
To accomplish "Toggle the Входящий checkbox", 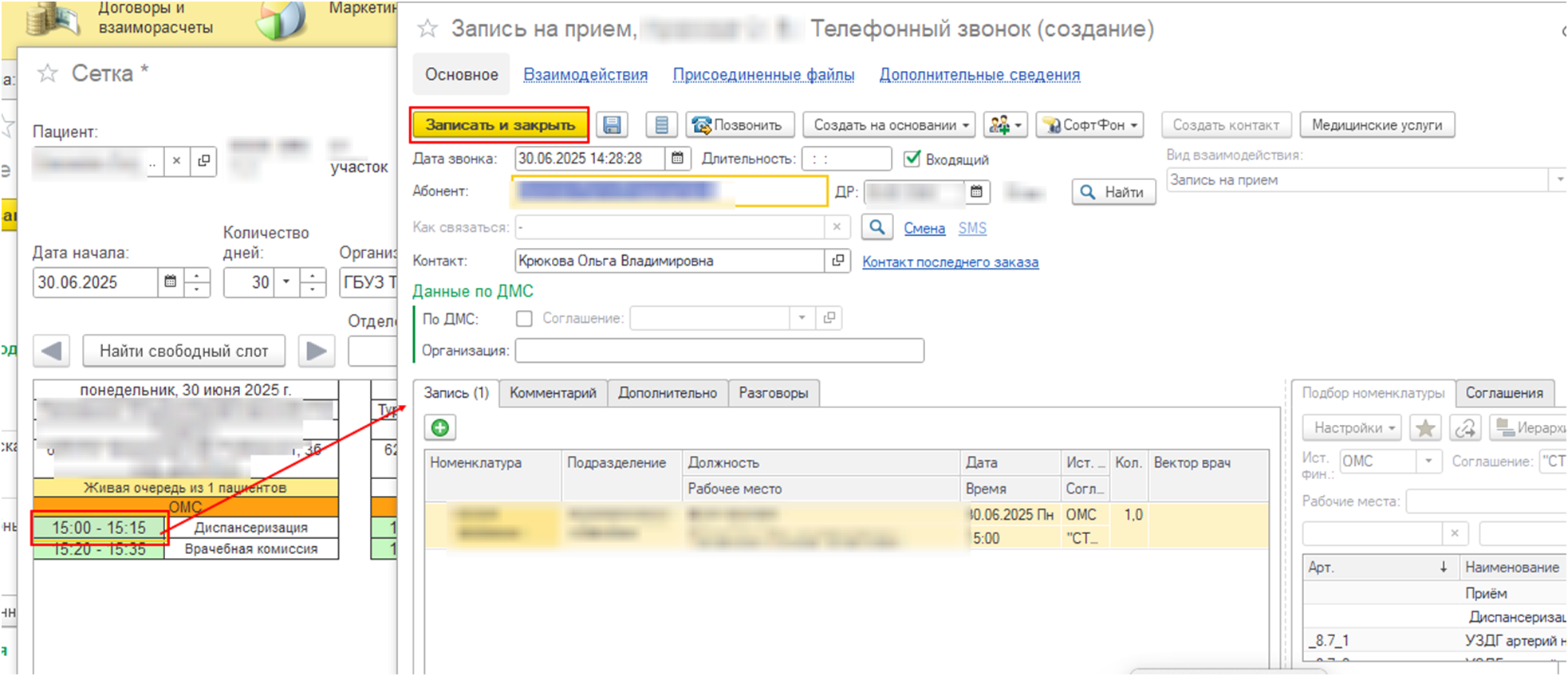I will point(912,159).
